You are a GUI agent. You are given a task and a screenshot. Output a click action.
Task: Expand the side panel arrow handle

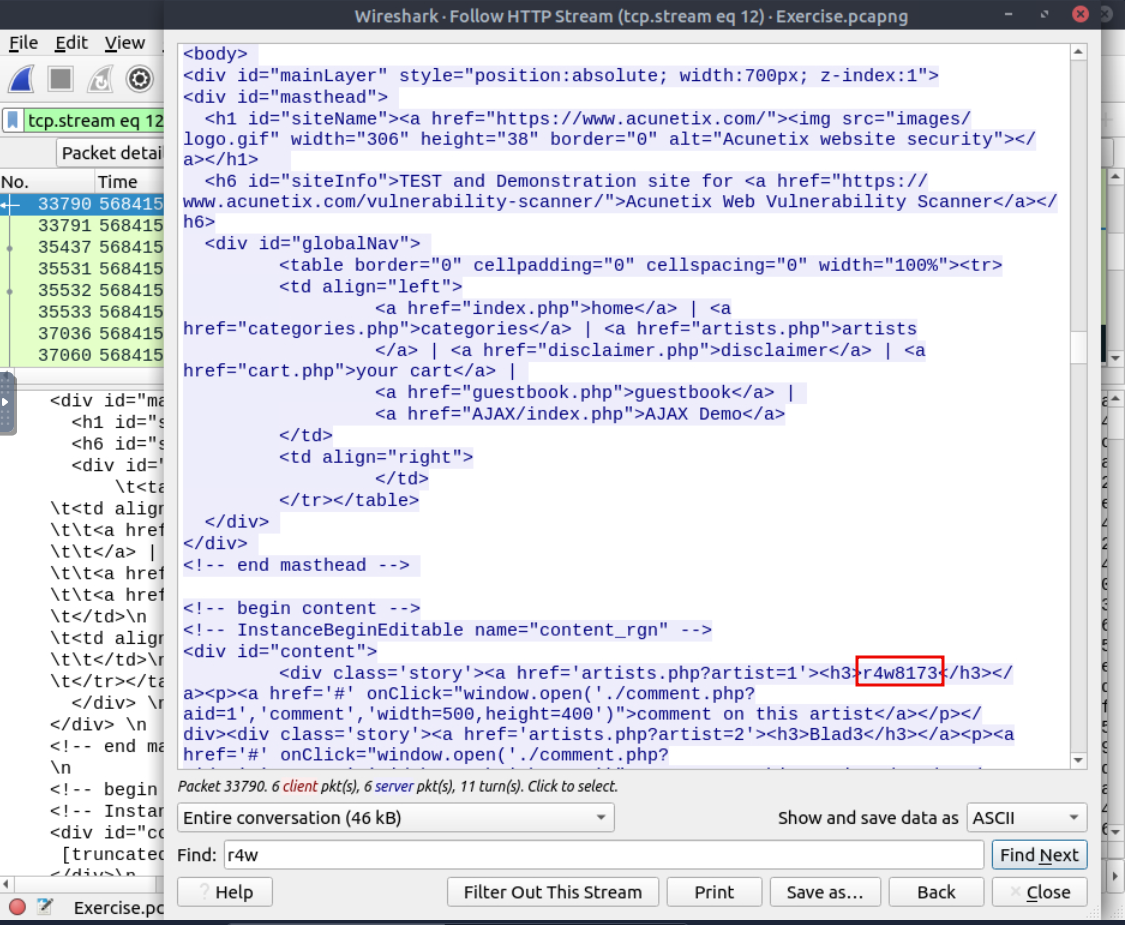pyautogui.click(x=7, y=403)
